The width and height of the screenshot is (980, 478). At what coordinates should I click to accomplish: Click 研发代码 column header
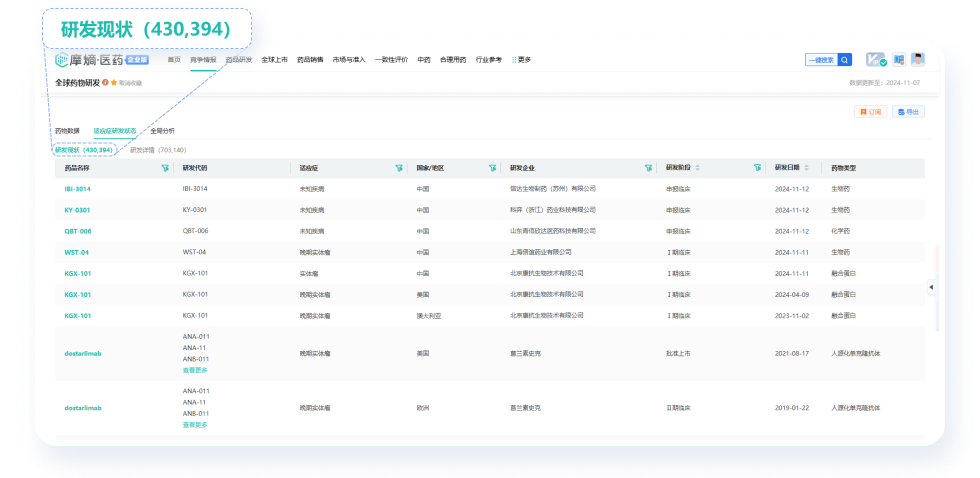click(x=195, y=168)
